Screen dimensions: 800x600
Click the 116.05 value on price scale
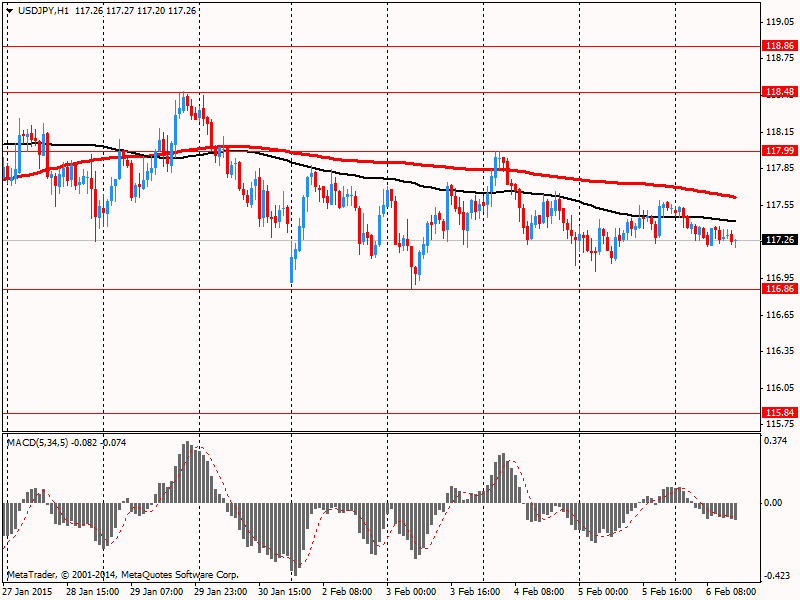click(780, 388)
